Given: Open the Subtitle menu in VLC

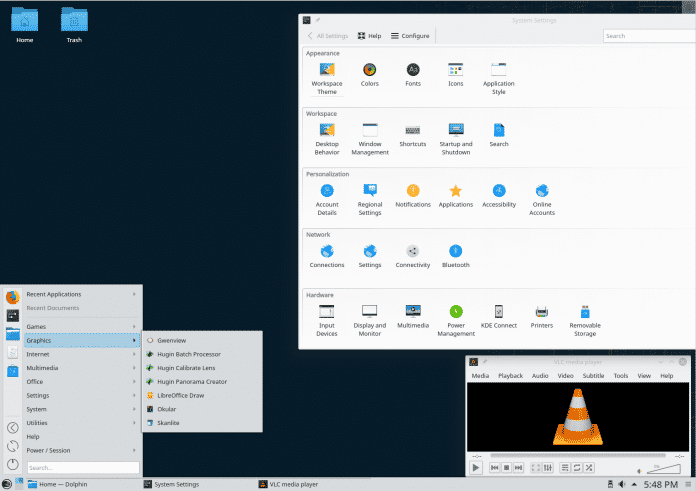Looking at the screenshot, I should (x=594, y=376).
